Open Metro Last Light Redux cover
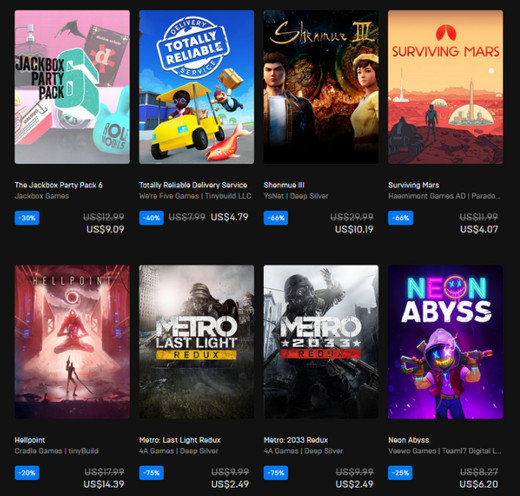 tap(196, 342)
